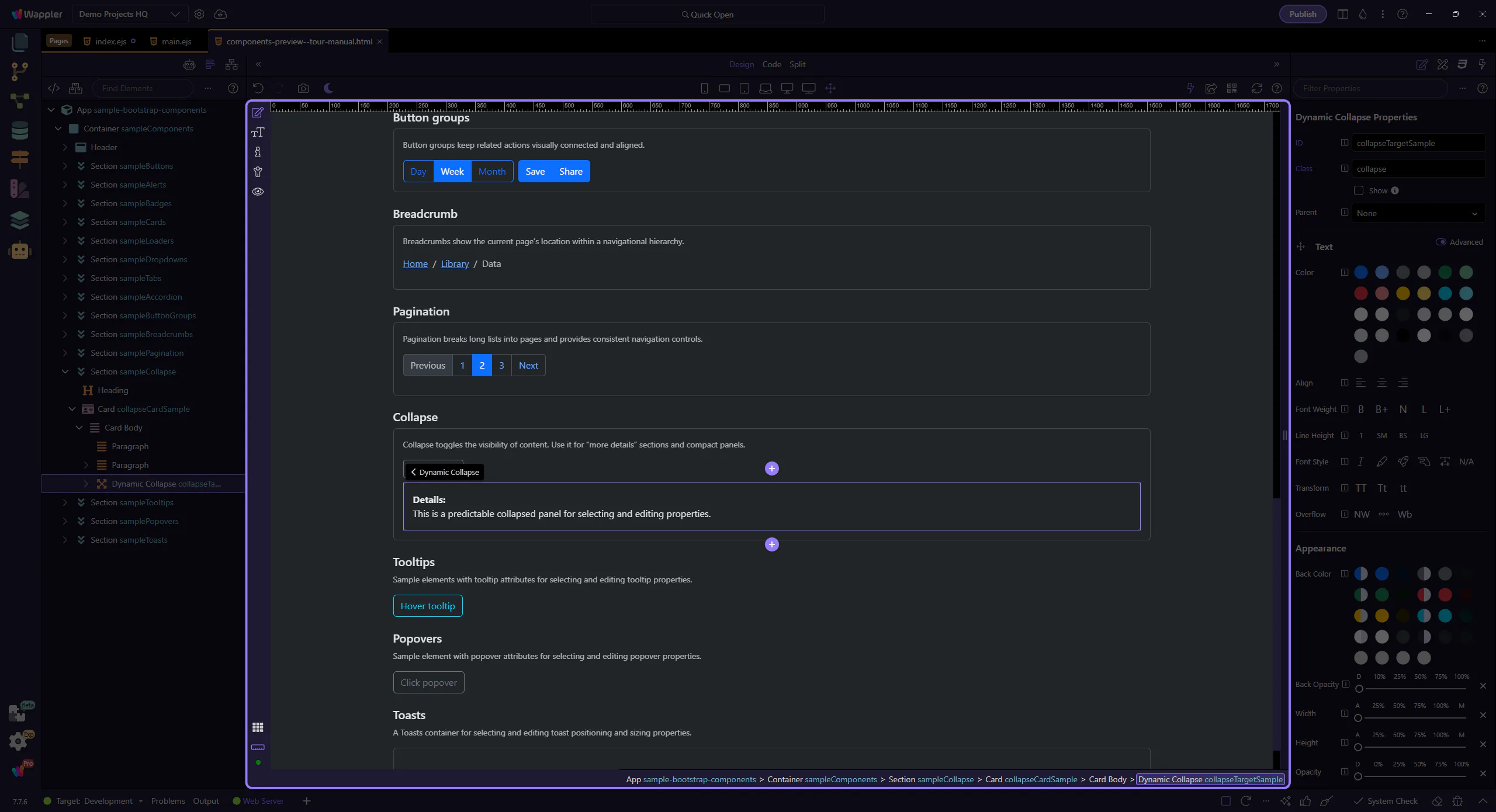1496x812 pixels.
Task: Pick the red text color swatch
Action: tap(1361, 293)
